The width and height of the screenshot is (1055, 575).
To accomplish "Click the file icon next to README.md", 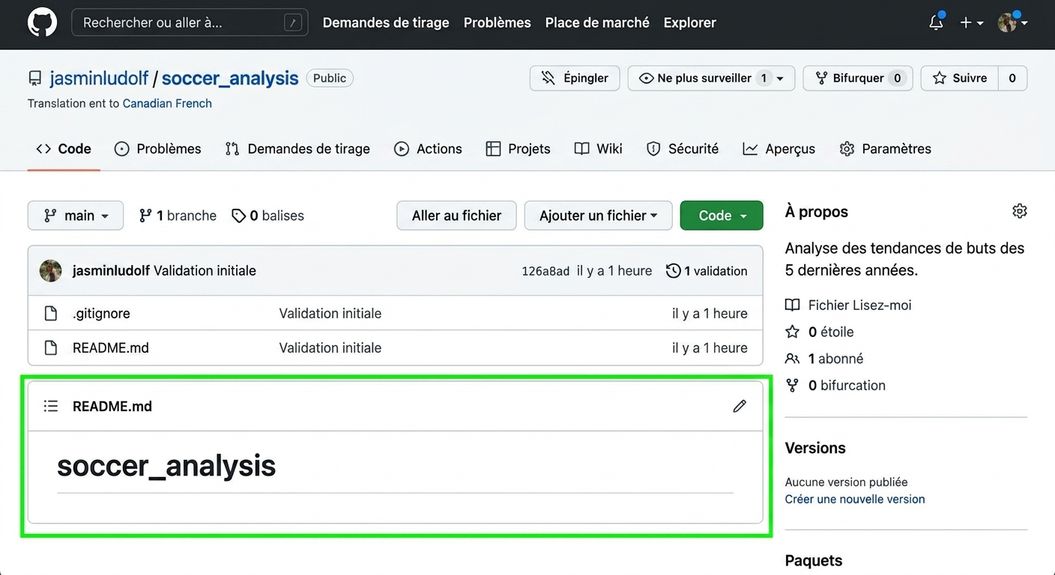I will (50, 348).
